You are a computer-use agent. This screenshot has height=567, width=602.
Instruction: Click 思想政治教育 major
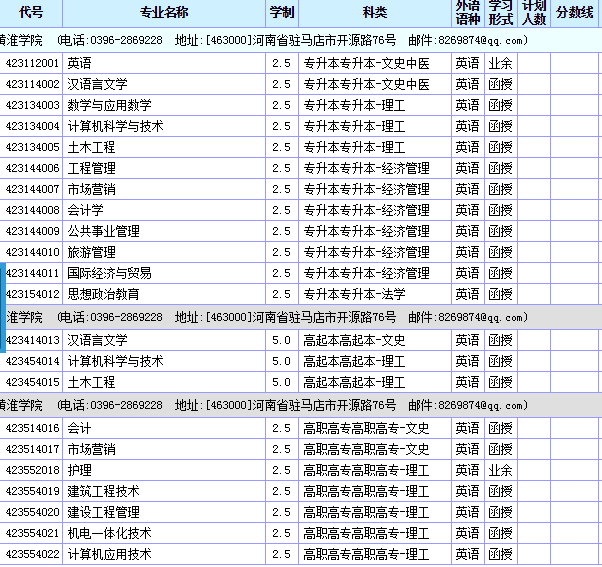tap(103, 294)
